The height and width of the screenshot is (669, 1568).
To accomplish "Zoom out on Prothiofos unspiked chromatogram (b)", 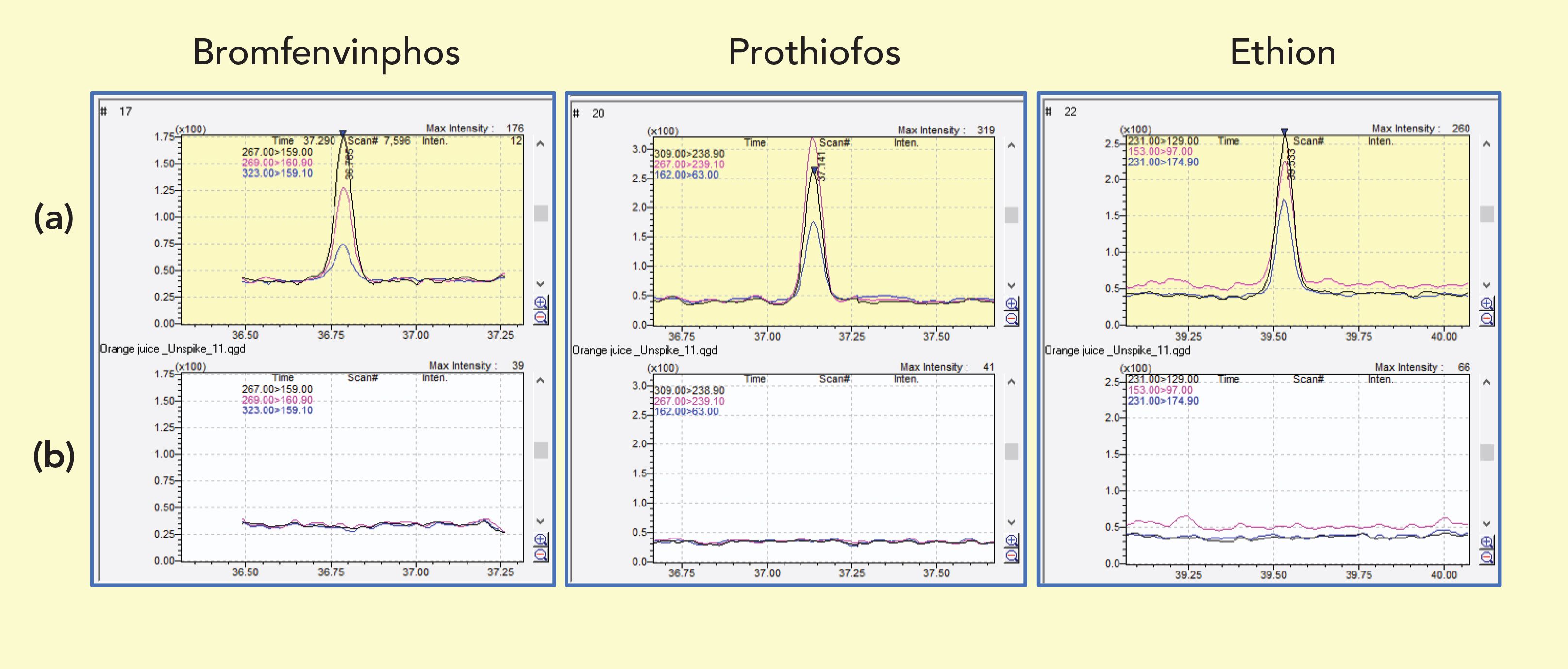I will click(x=1011, y=555).
